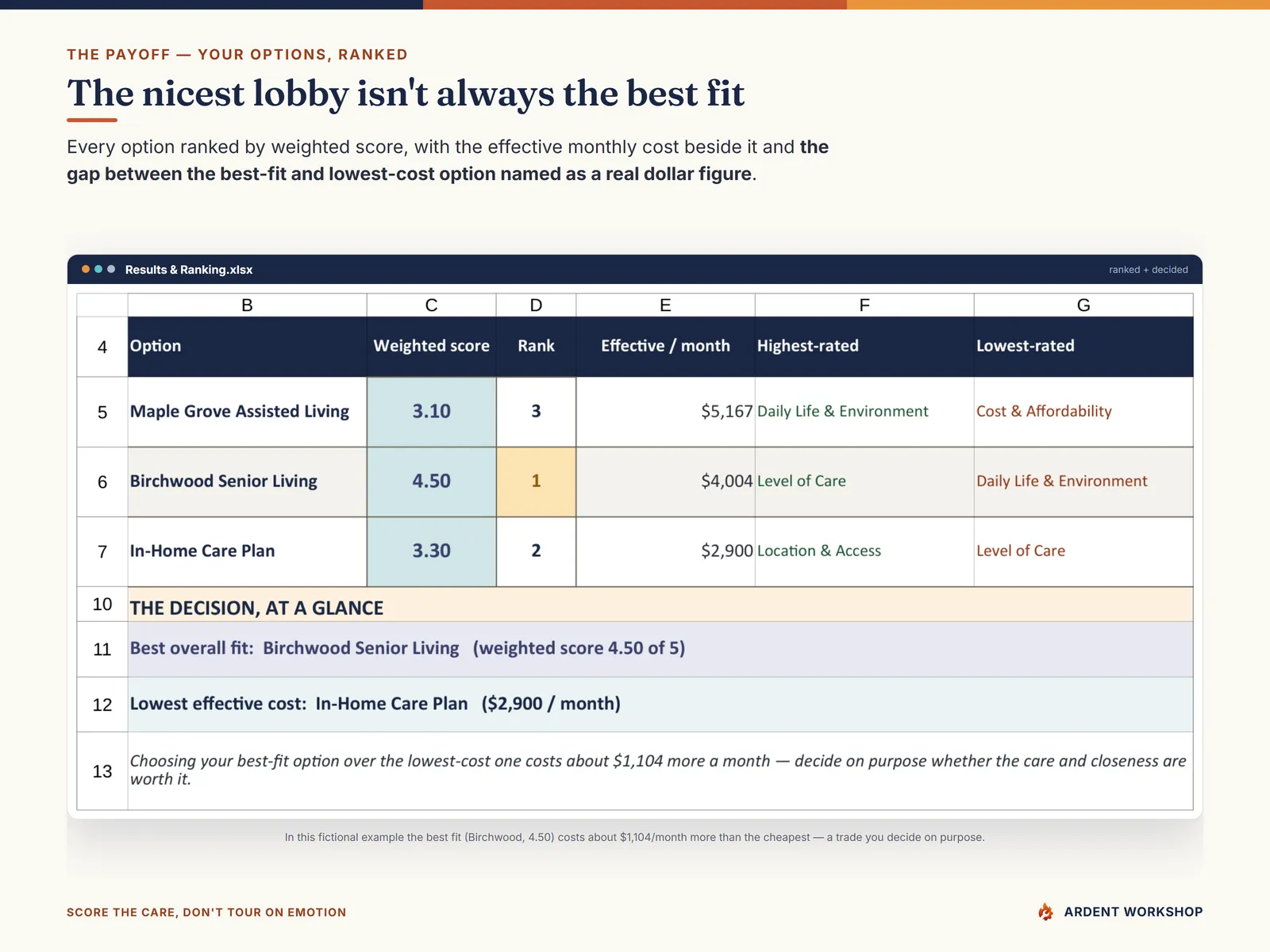Click the 'Lowest-rated' header cell
Viewport: 1270px width, 952px height.
(x=1083, y=347)
